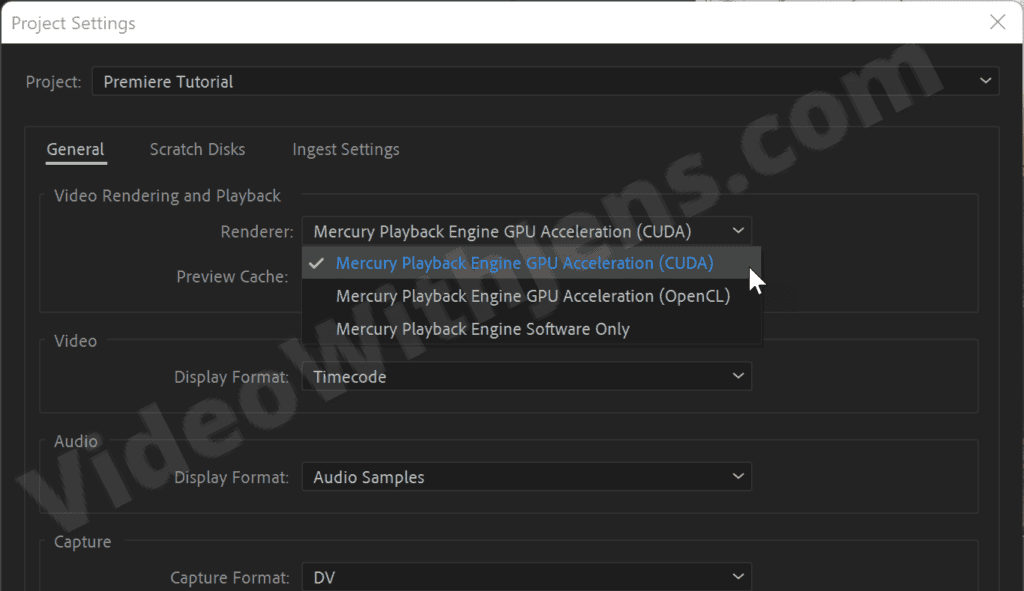Open the Scratch Disks tab
The height and width of the screenshot is (591, 1024).
(197, 150)
